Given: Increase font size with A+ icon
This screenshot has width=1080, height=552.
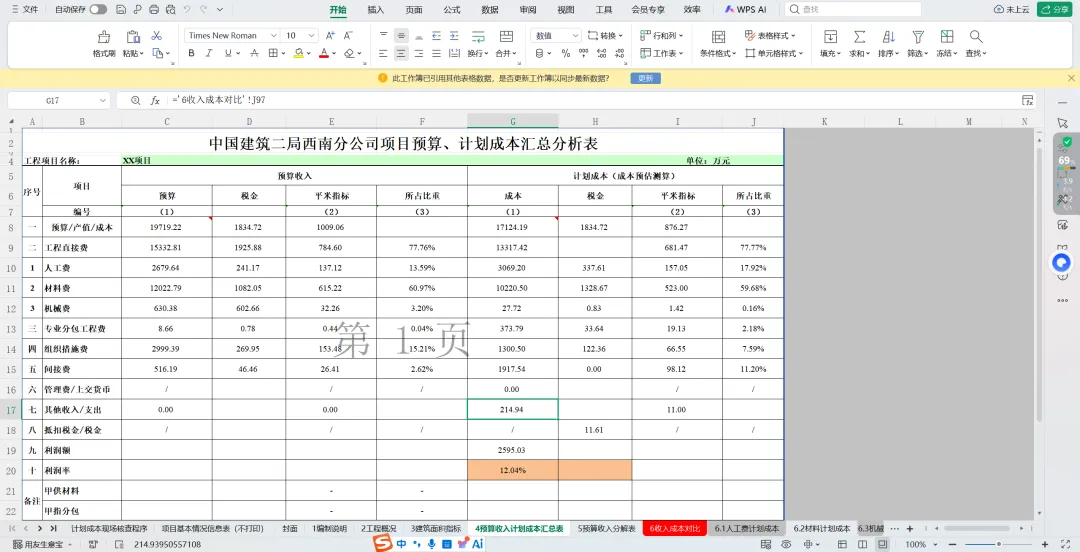Looking at the screenshot, I should [x=330, y=35].
